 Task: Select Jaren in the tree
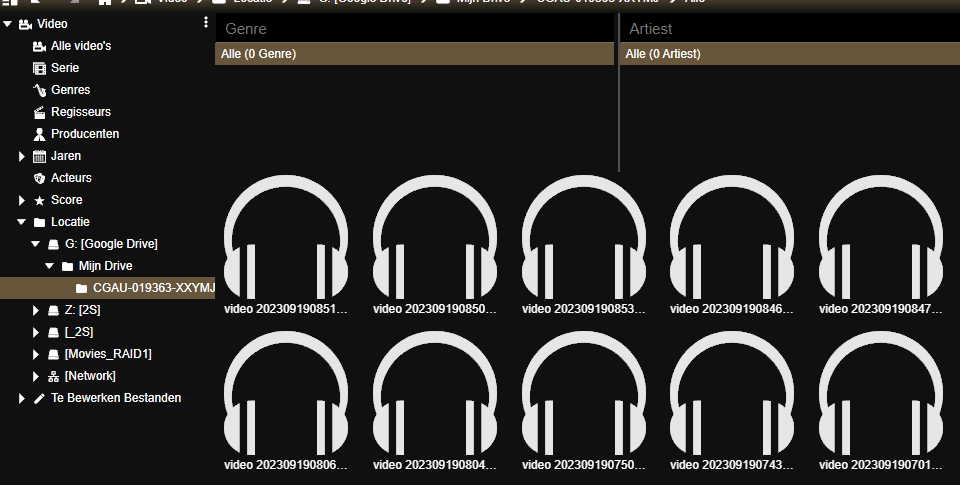point(66,156)
